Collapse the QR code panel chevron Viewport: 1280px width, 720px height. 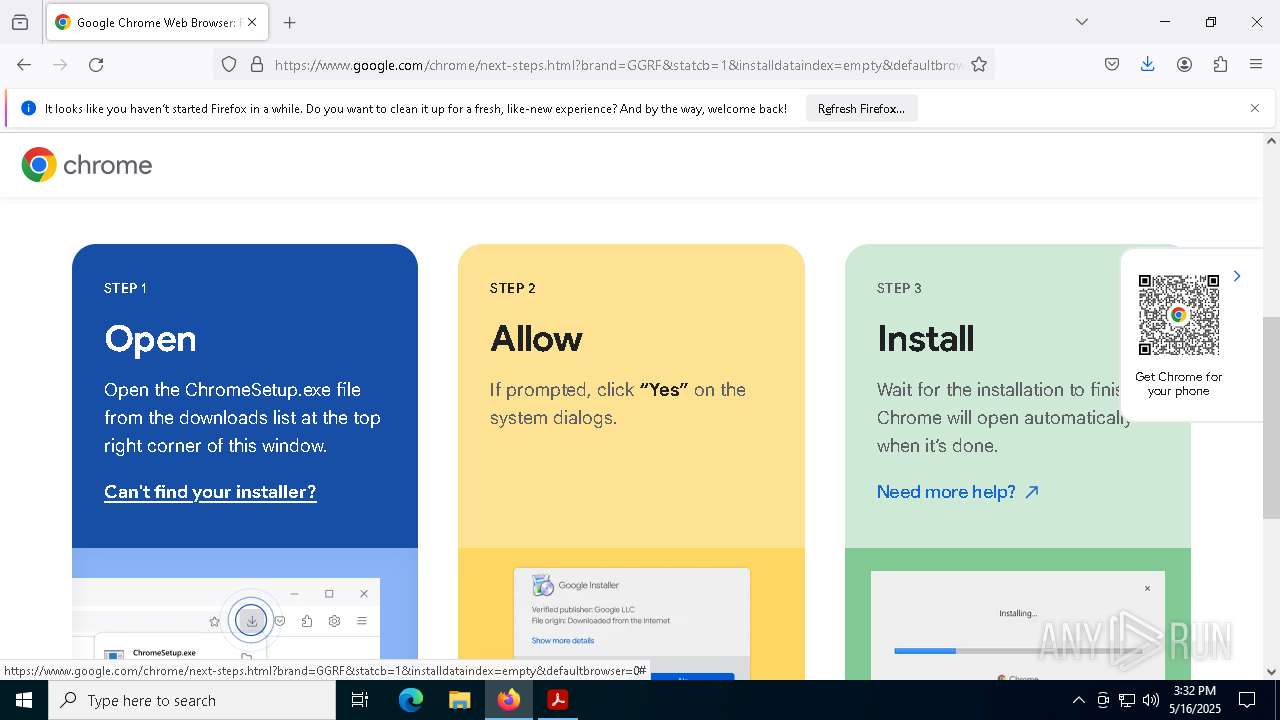pos(1237,276)
